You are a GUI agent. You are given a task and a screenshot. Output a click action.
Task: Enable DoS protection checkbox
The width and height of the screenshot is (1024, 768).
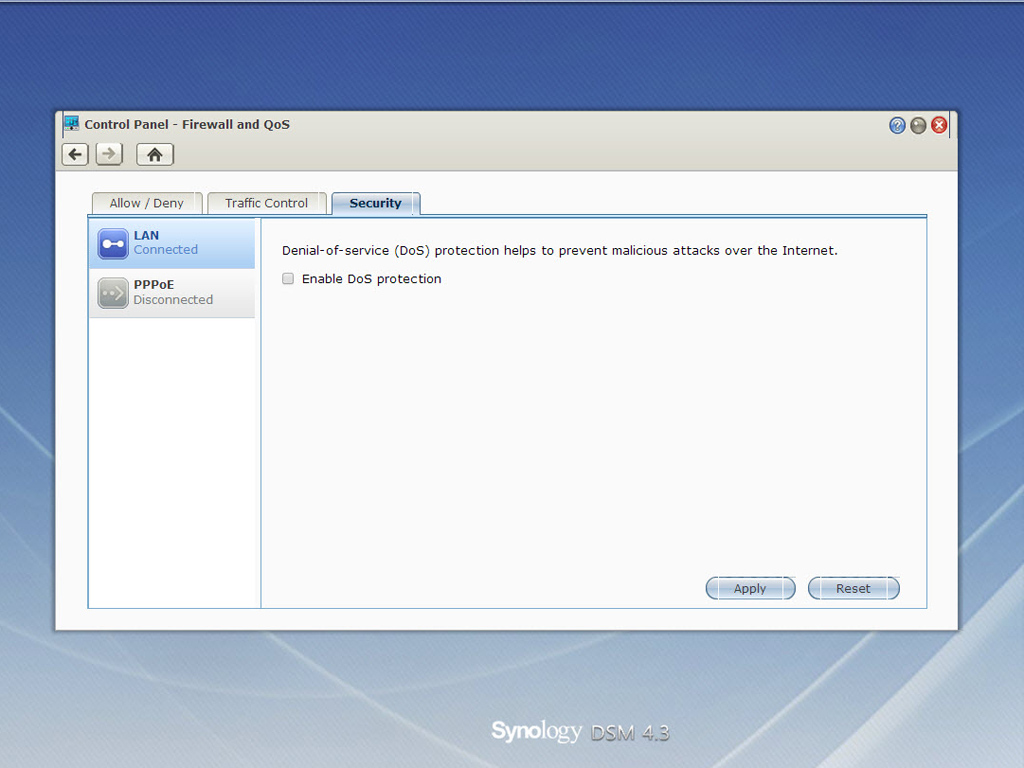(288, 279)
